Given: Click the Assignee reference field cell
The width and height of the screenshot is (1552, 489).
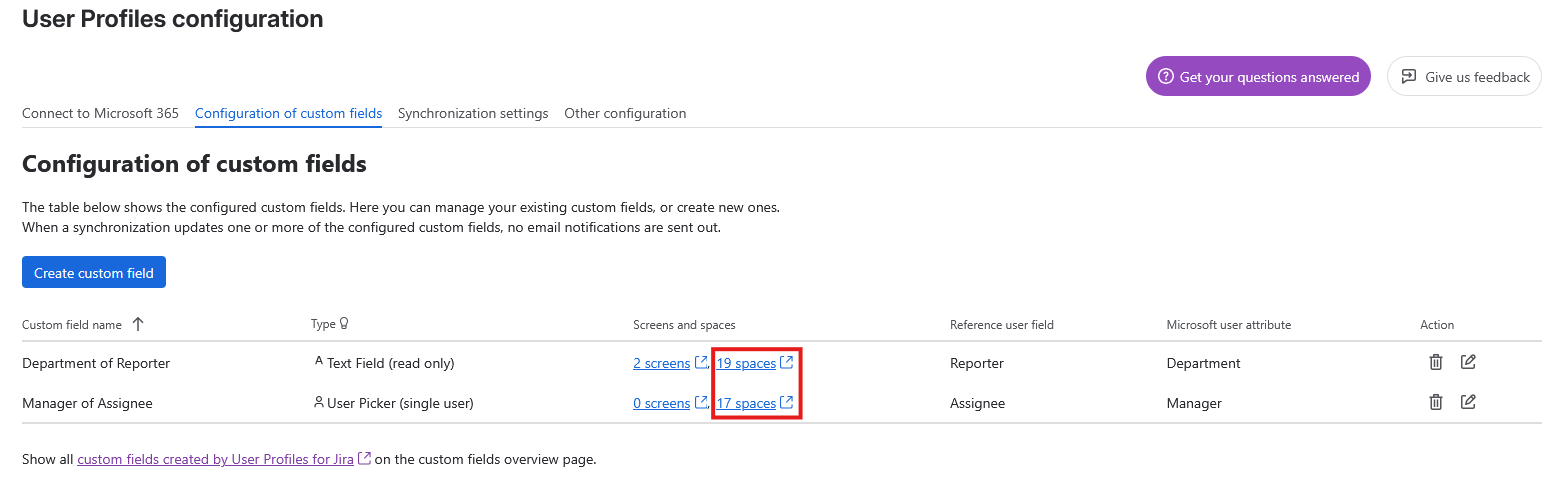Looking at the screenshot, I should (x=978, y=403).
